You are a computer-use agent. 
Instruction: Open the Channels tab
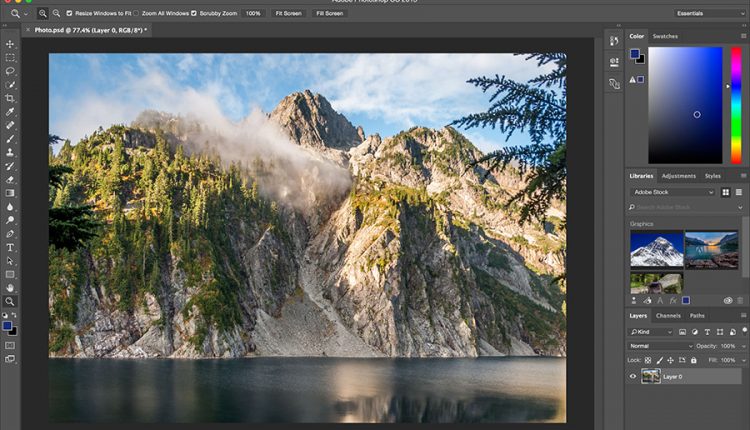point(668,315)
